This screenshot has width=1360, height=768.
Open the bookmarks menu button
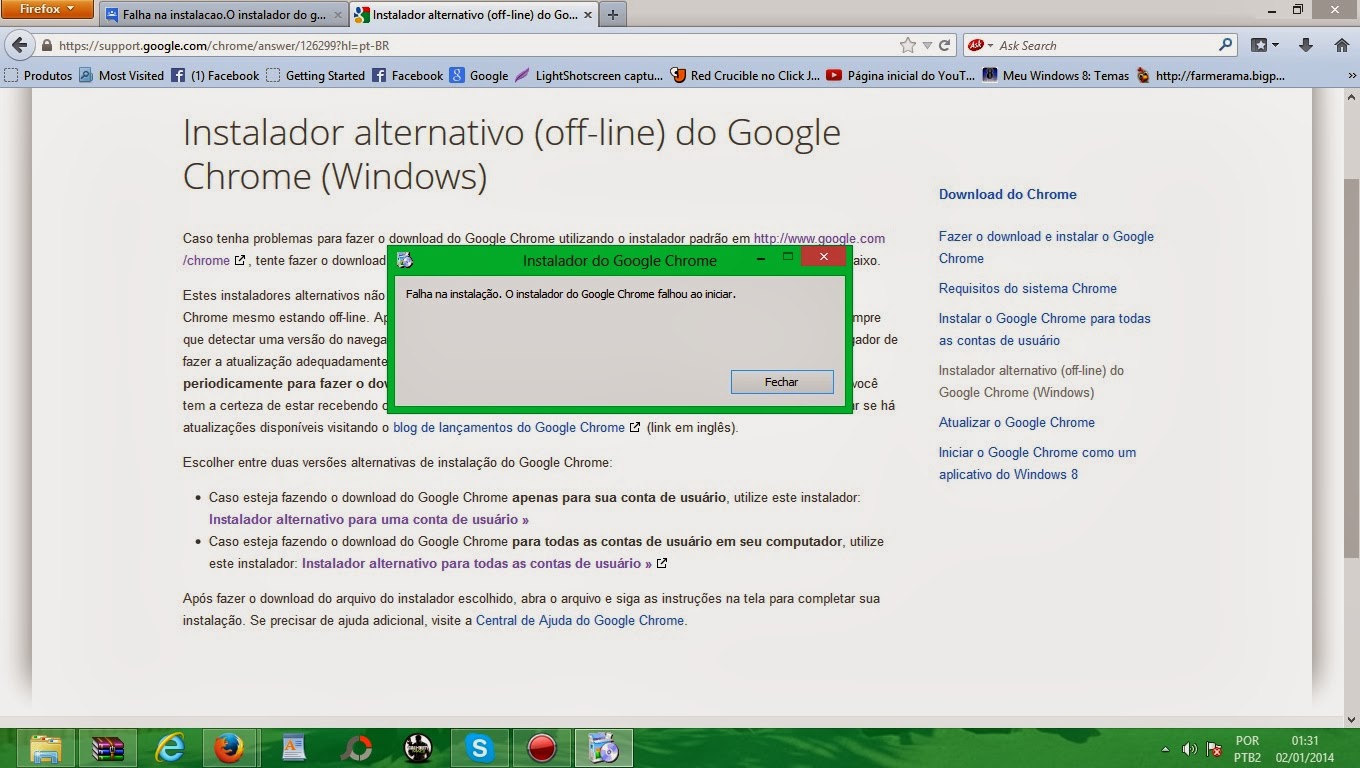(1265, 45)
